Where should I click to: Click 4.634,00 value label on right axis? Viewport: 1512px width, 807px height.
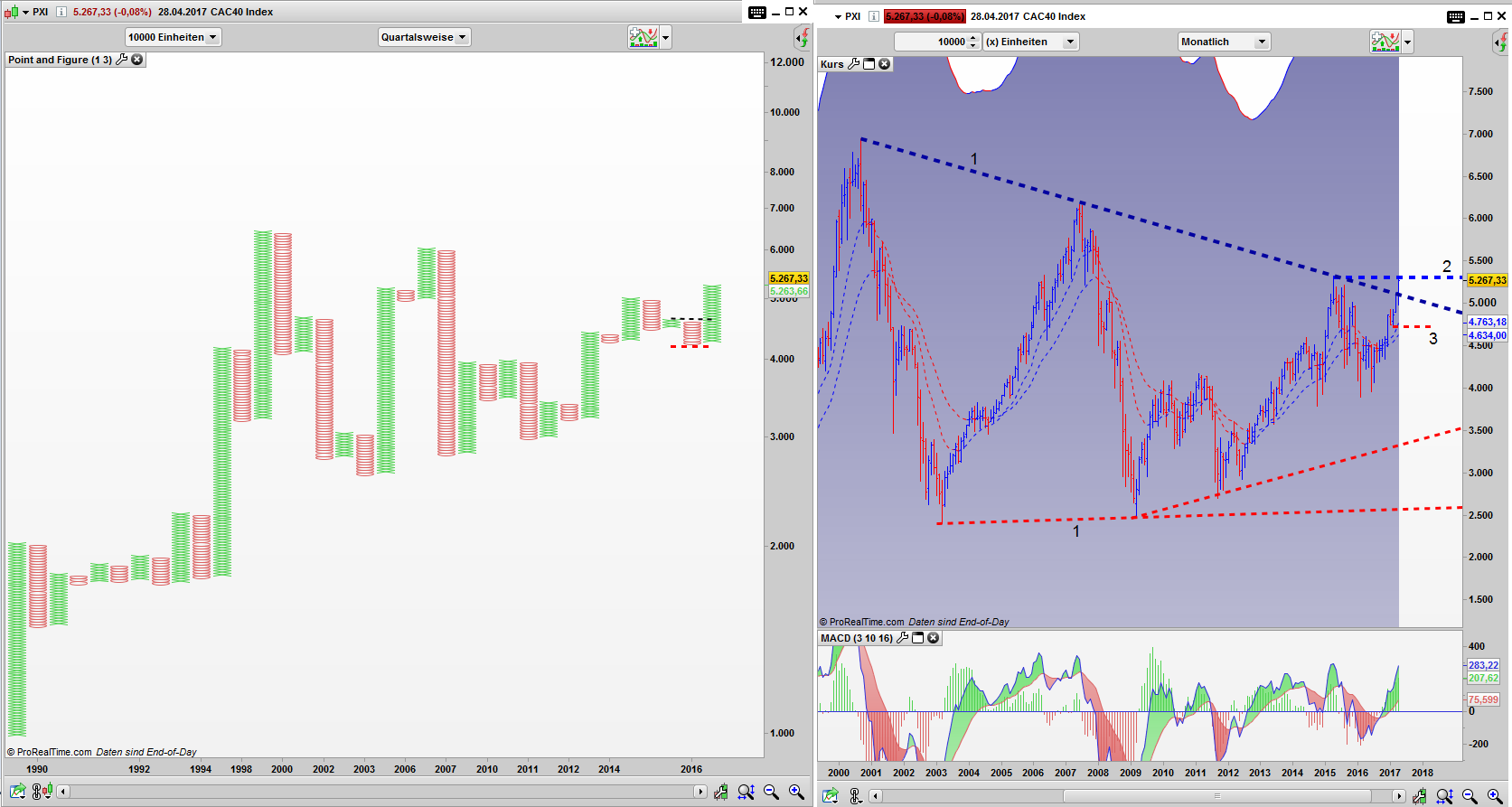pyautogui.click(x=1487, y=335)
